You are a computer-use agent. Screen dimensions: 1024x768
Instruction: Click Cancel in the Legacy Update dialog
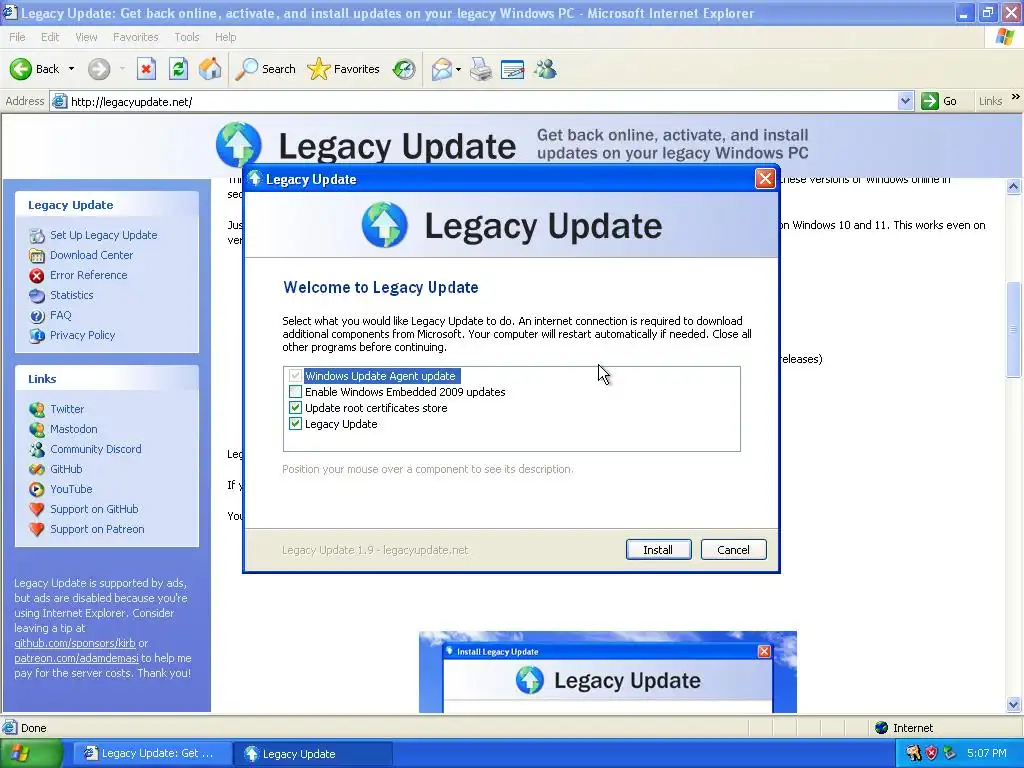pyautogui.click(x=733, y=550)
